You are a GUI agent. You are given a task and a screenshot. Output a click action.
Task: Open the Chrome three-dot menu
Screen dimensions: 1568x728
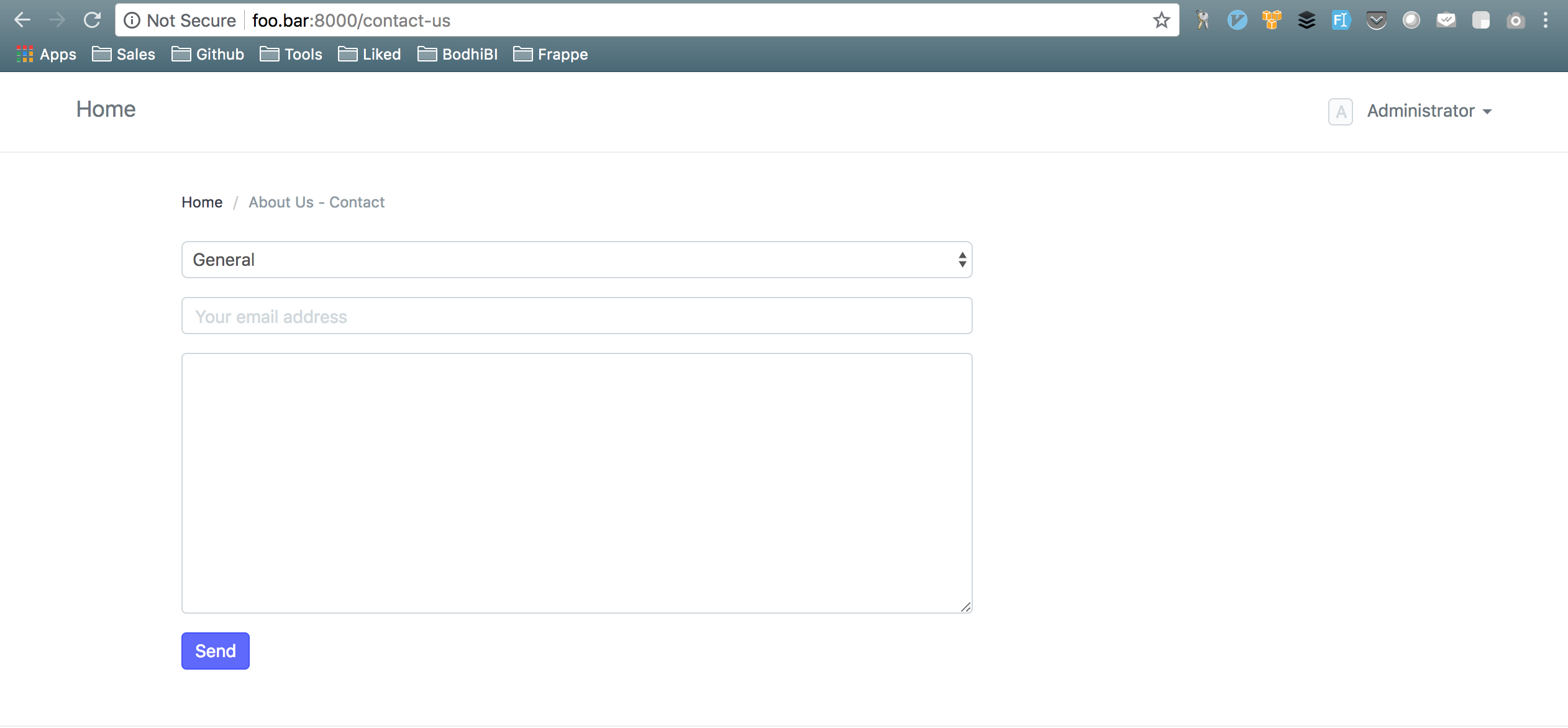(1545, 20)
